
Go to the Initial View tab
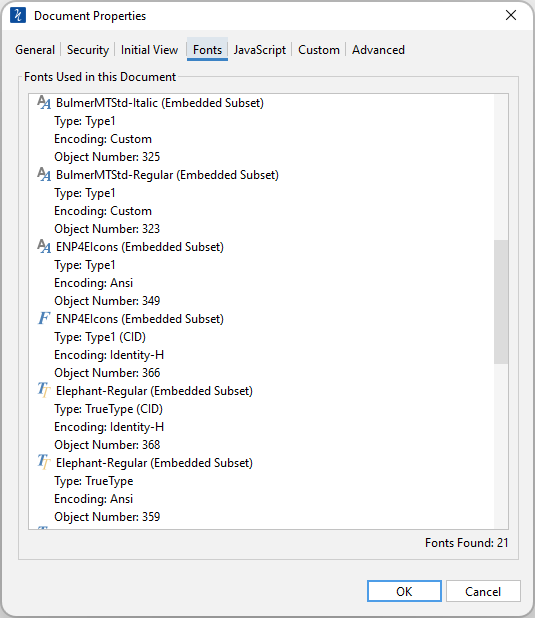click(x=149, y=50)
